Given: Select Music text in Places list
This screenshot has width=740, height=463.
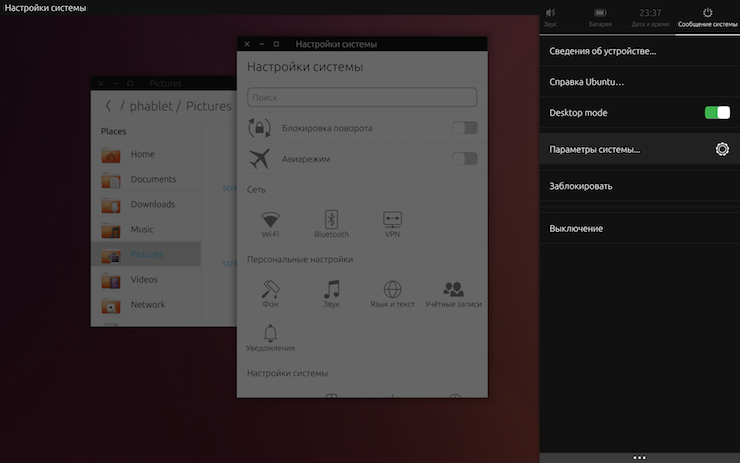Looking at the screenshot, I should pyautogui.click(x=142, y=229).
